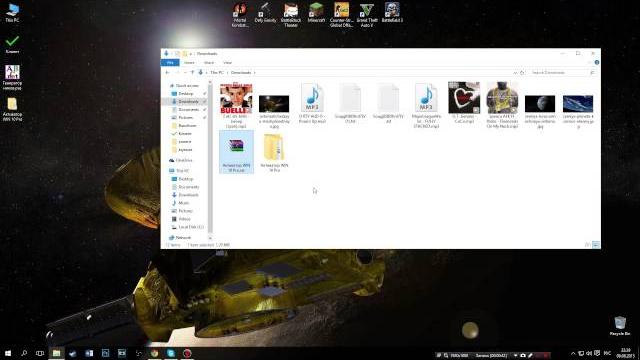The width and height of the screenshot is (640, 360).
Task: Launch Battlefield 3 desktop shortcut
Action: pos(392,13)
